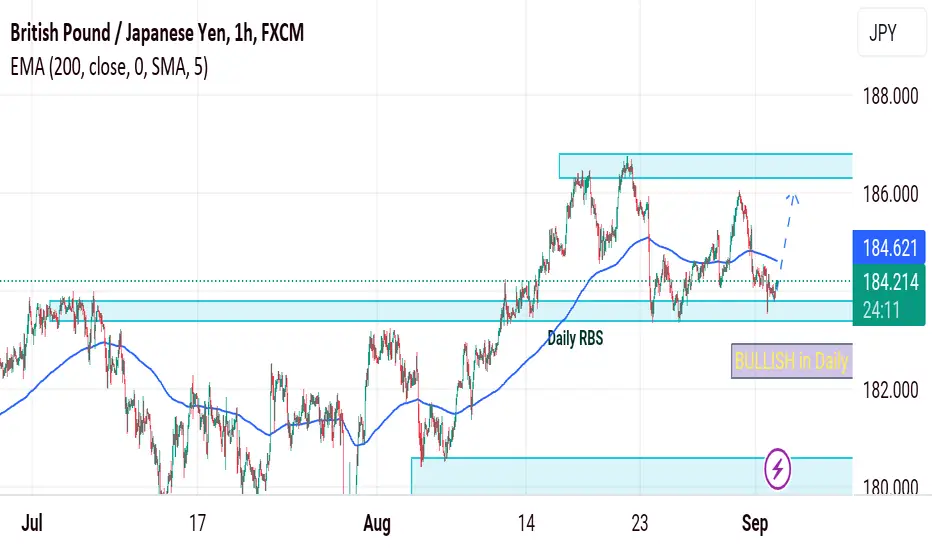Viewport: 932px width, 550px height.
Task: Click the 24:11 countdown timer label
Action: pos(881,310)
